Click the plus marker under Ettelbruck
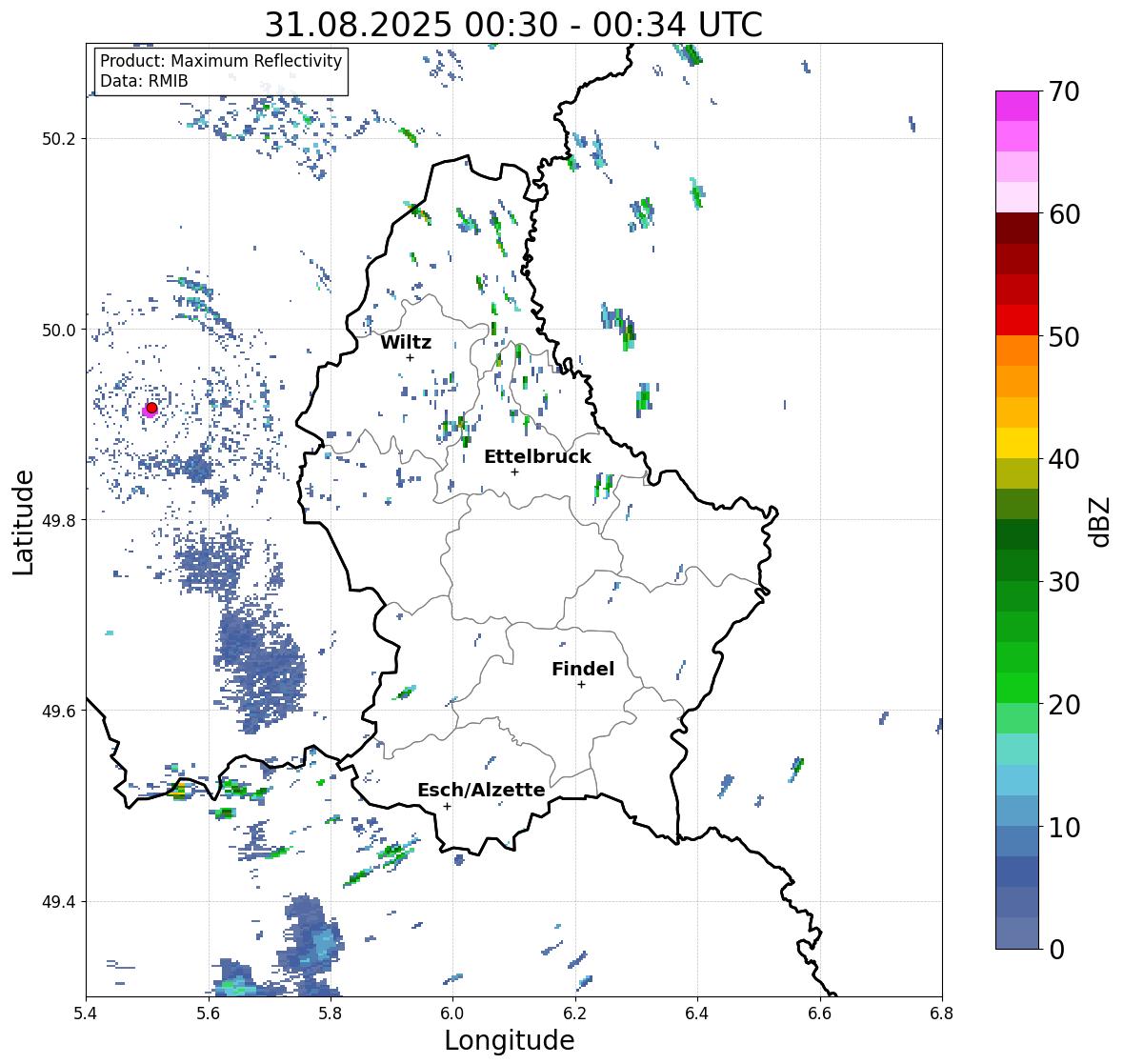 click(x=514, y=472)
